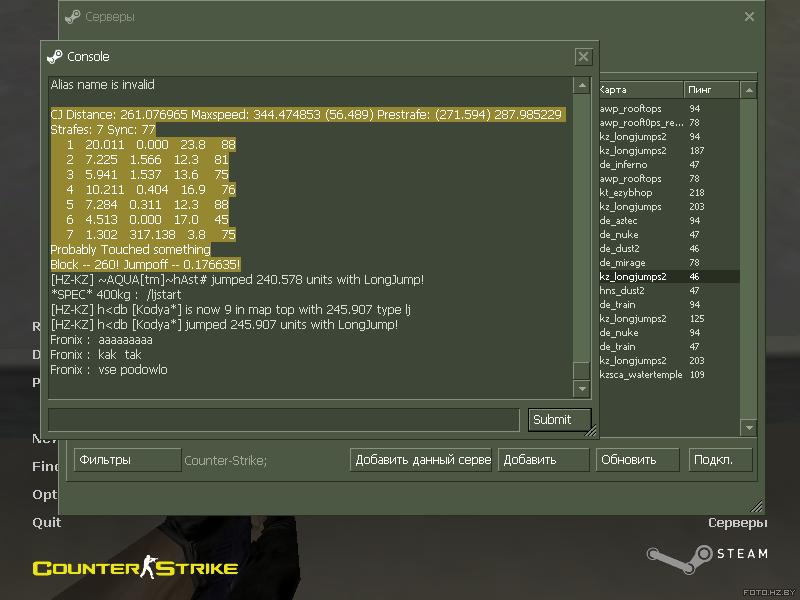Click the Добавить данный сервер button

pyautogui.click(x=421, y=460)
